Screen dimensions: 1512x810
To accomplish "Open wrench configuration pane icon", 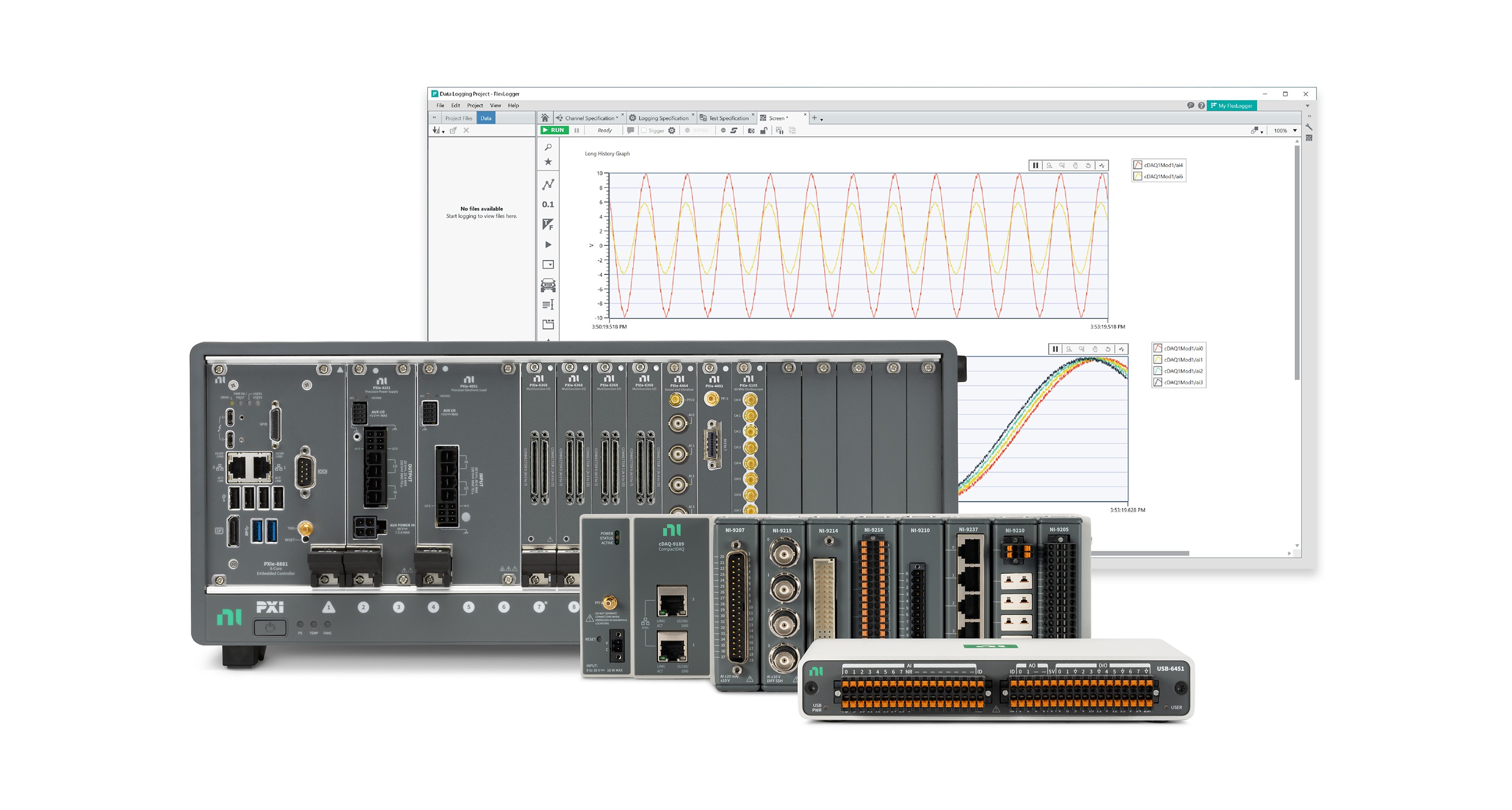I will click(1309, 127).
